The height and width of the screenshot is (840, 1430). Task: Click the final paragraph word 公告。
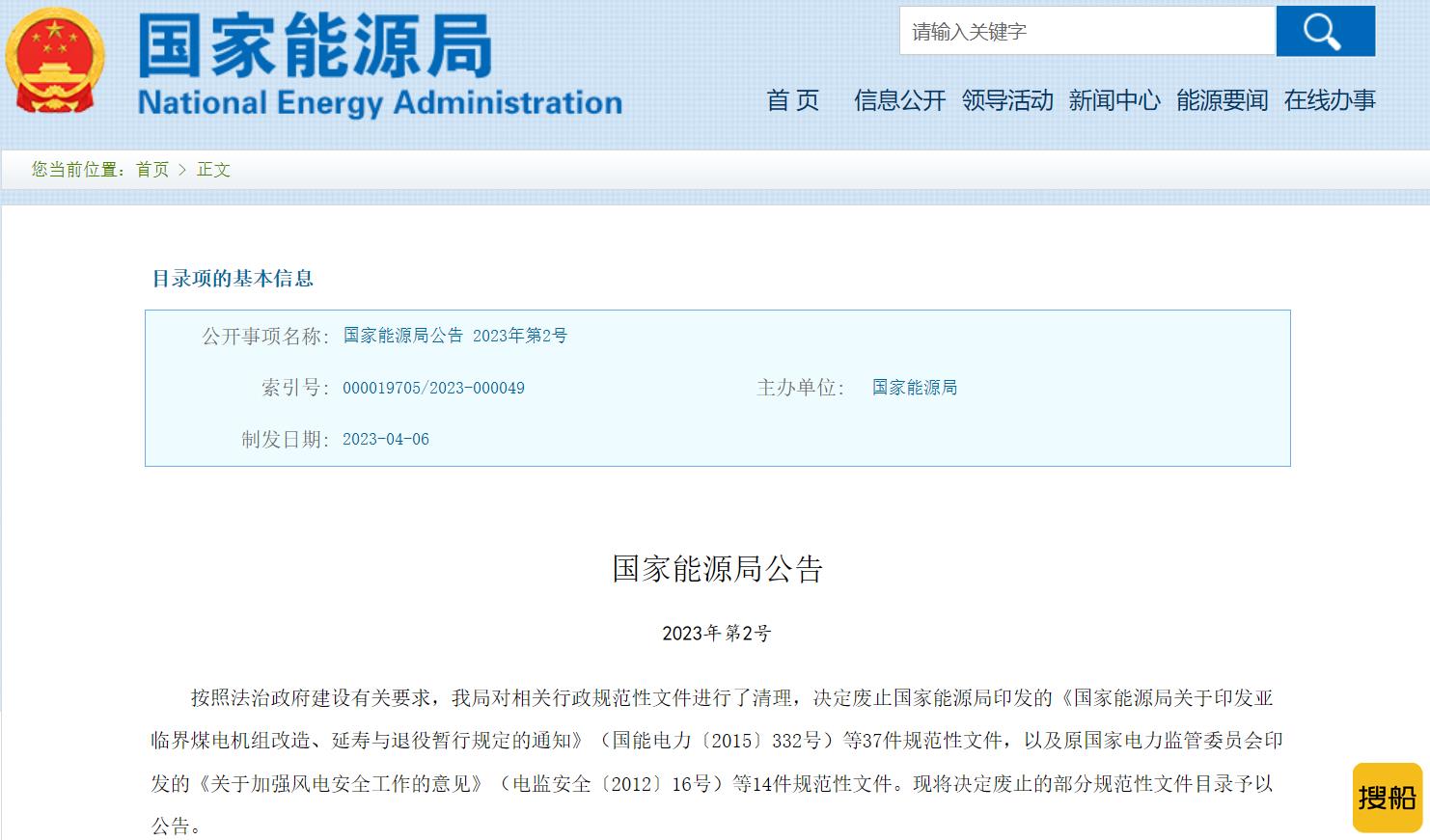tap(177, 826)
